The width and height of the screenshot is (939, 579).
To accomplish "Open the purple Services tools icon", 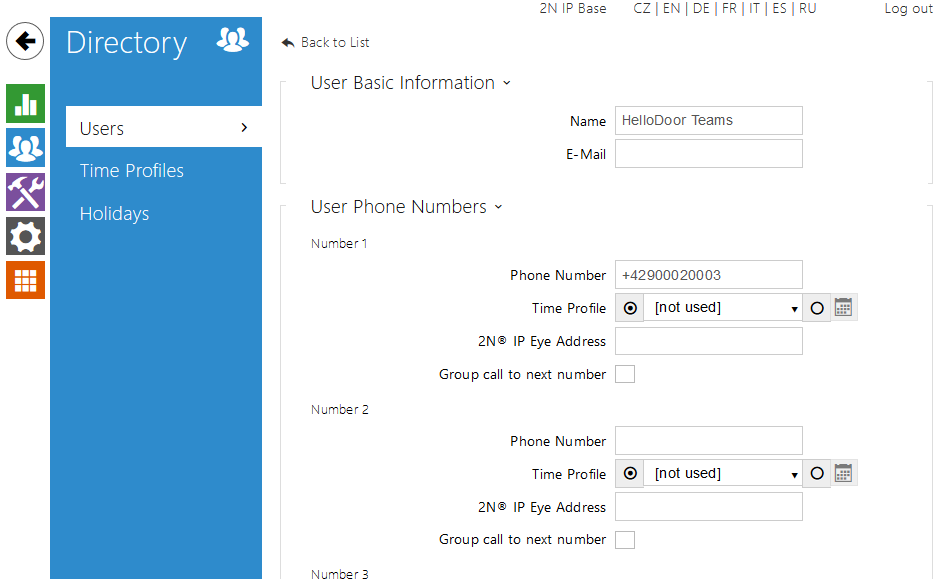I will pos(25,192).
